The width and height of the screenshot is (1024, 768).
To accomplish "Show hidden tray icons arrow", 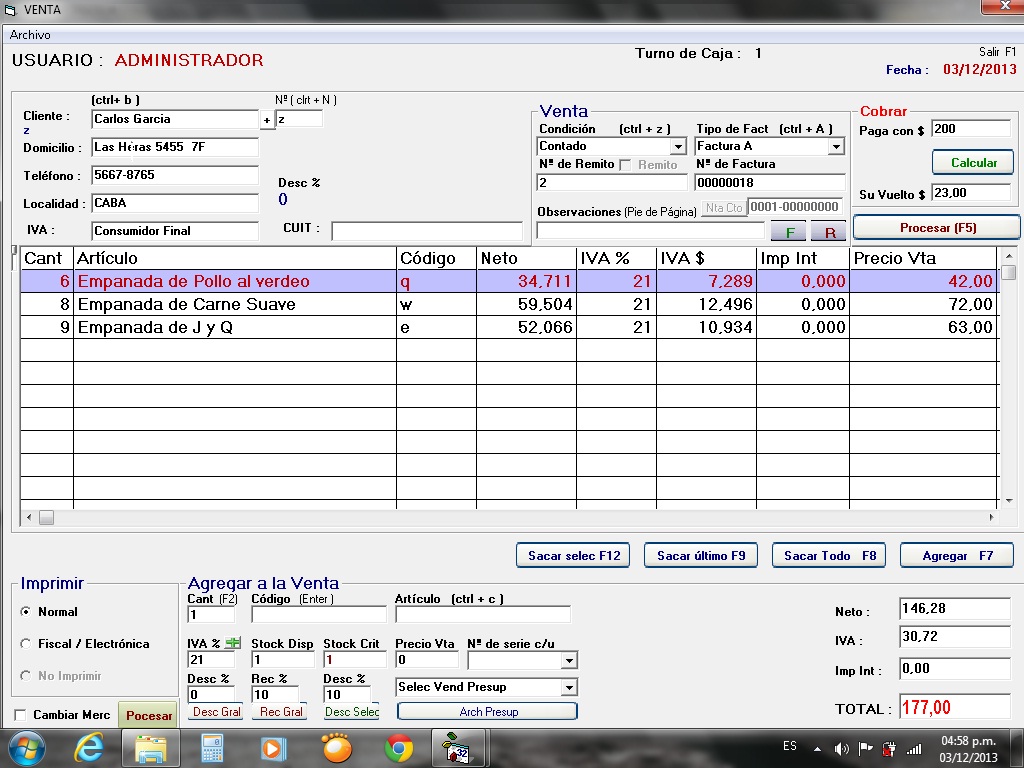I will tap(817, 749).
